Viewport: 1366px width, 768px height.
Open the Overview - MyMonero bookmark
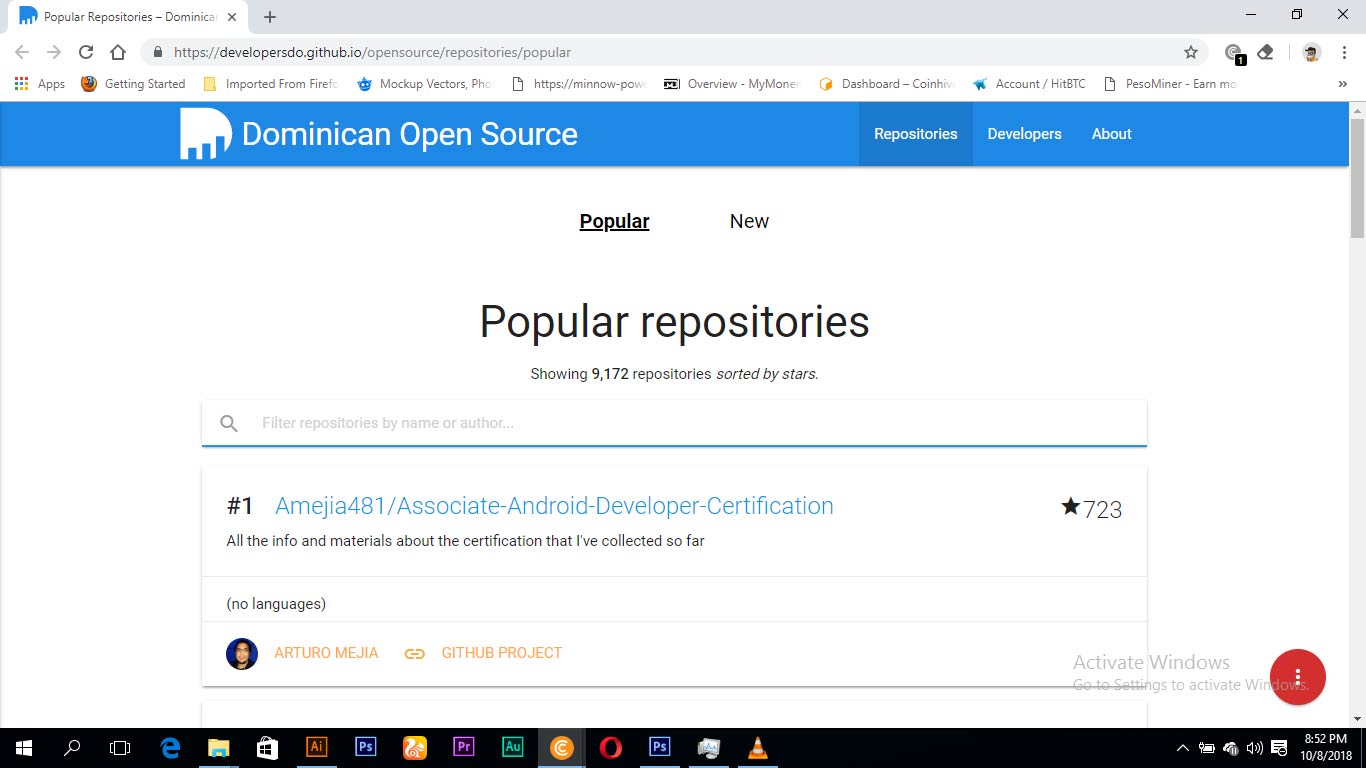[732, 84]
